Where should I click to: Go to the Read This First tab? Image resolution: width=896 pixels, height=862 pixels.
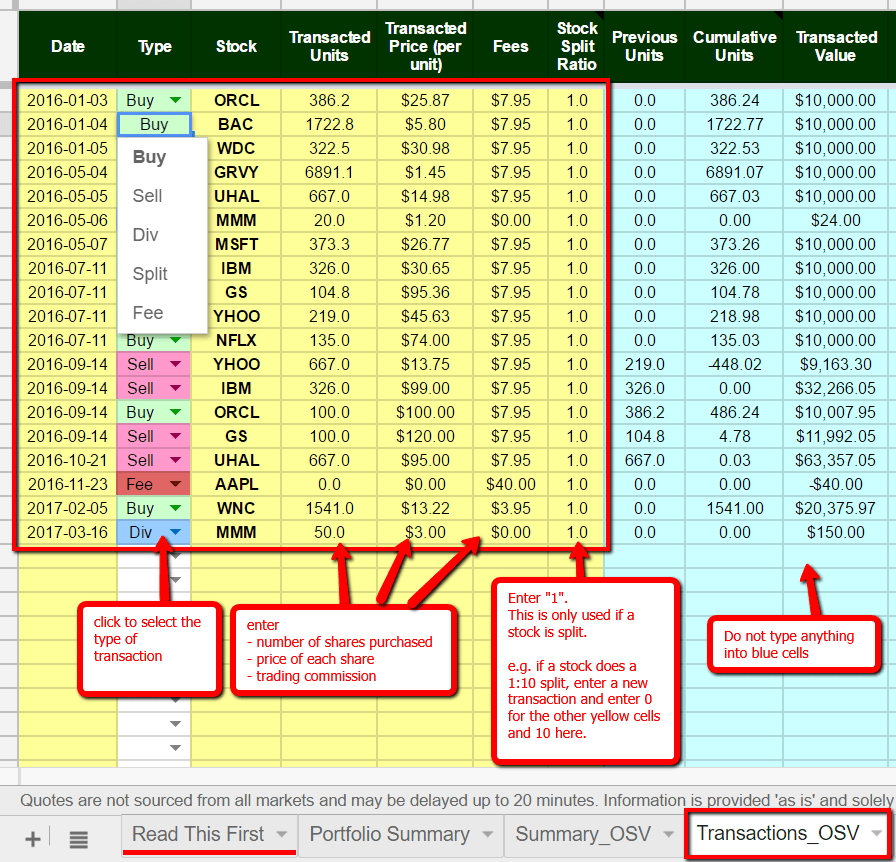[x=200, y=834]
